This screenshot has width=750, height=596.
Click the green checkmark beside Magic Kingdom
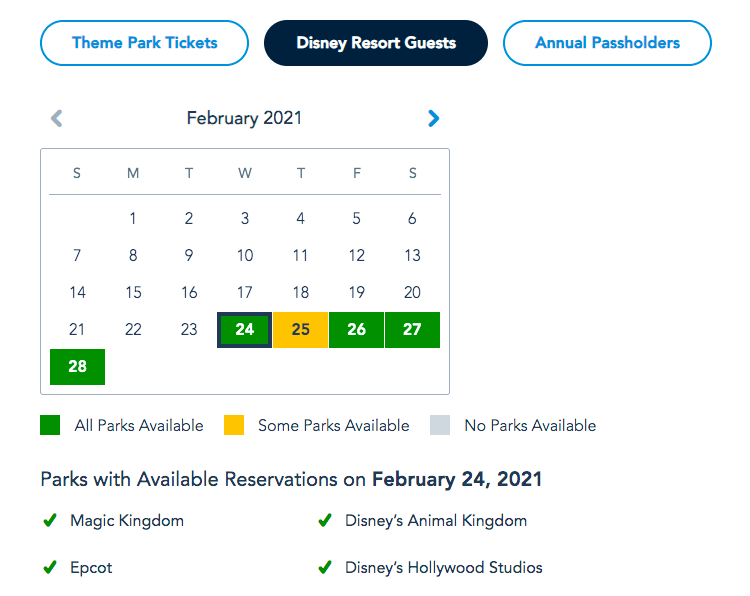(49, 521)
